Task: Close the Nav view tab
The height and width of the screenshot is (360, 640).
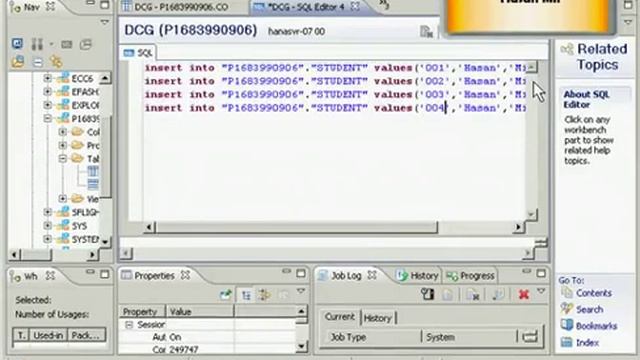Action: 51,7
